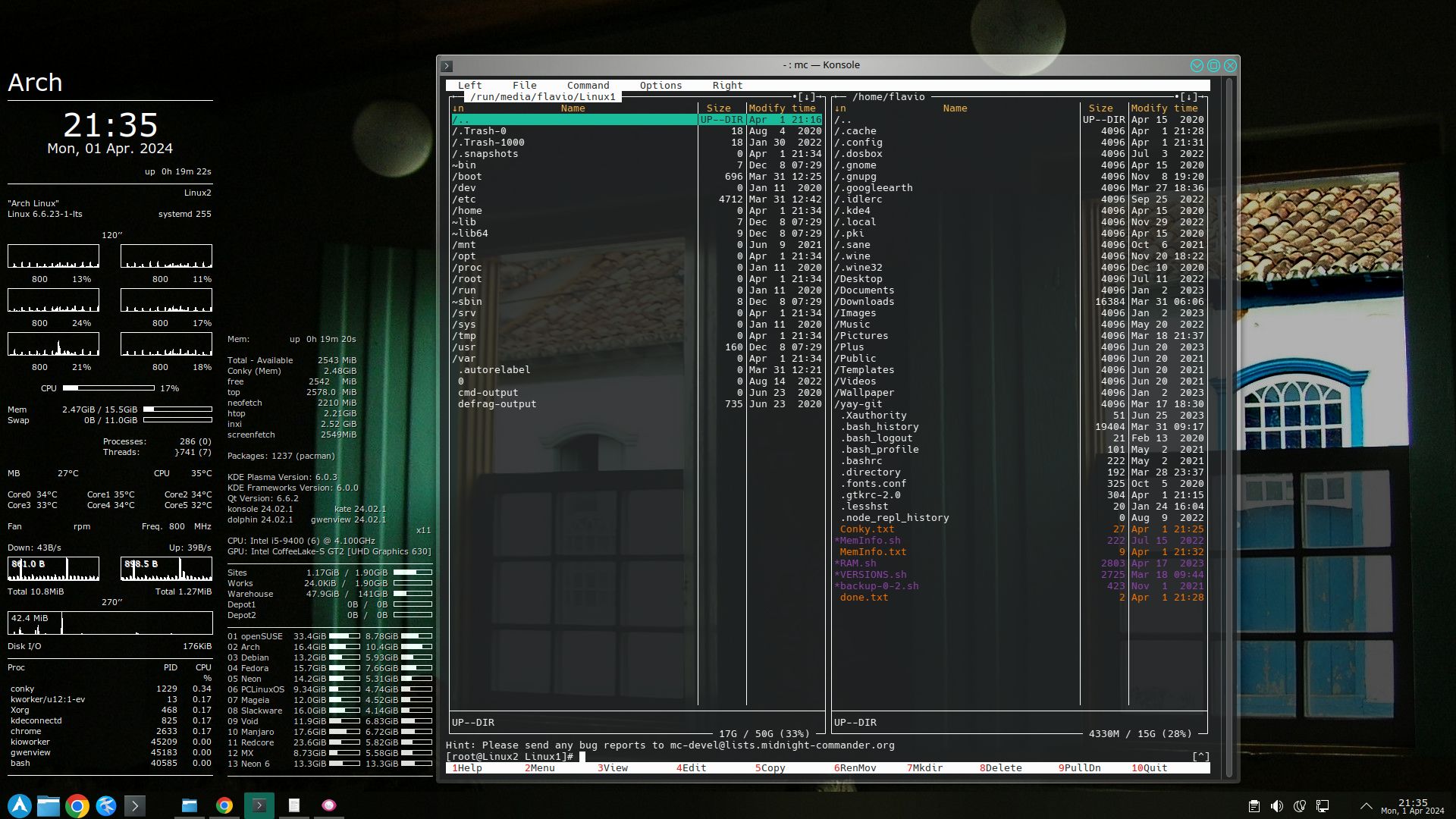This screenshot has width=1456, height=819.
Task: Select /Documents directory in right panel
Action: [x=1019, y=290]
